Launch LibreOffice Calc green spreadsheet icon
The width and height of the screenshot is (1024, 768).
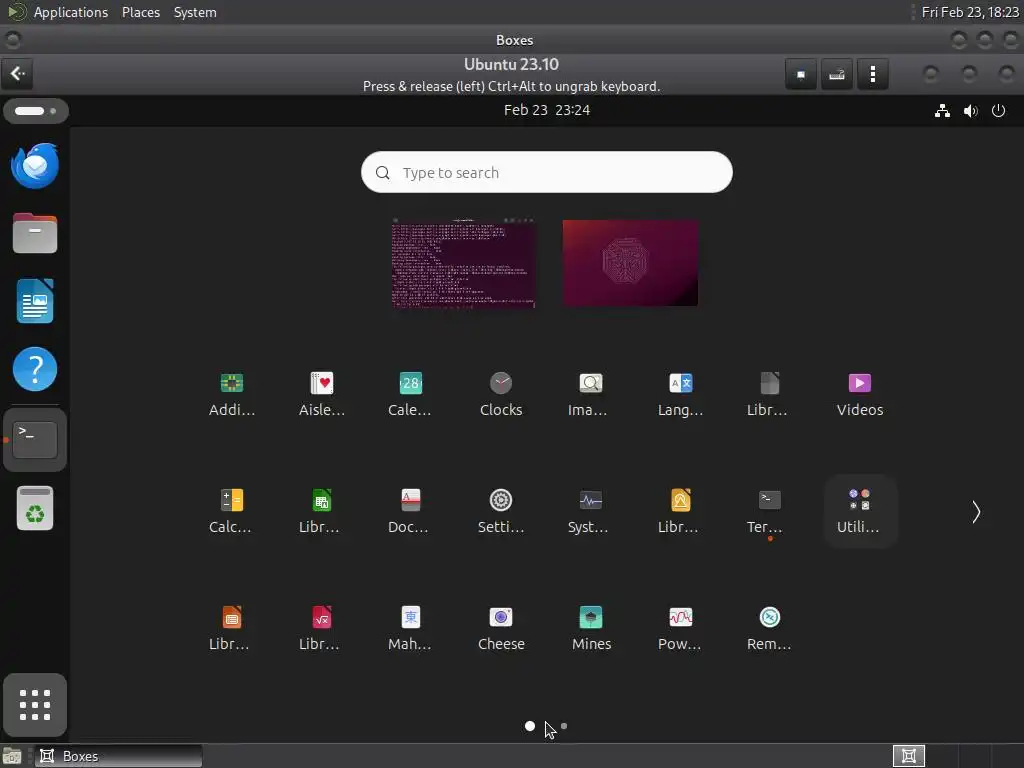pos(322,511)
